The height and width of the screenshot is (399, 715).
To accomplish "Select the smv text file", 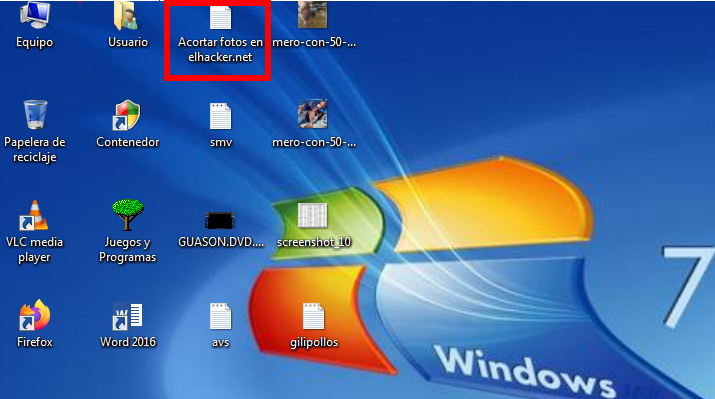I will tap(220, 116).
